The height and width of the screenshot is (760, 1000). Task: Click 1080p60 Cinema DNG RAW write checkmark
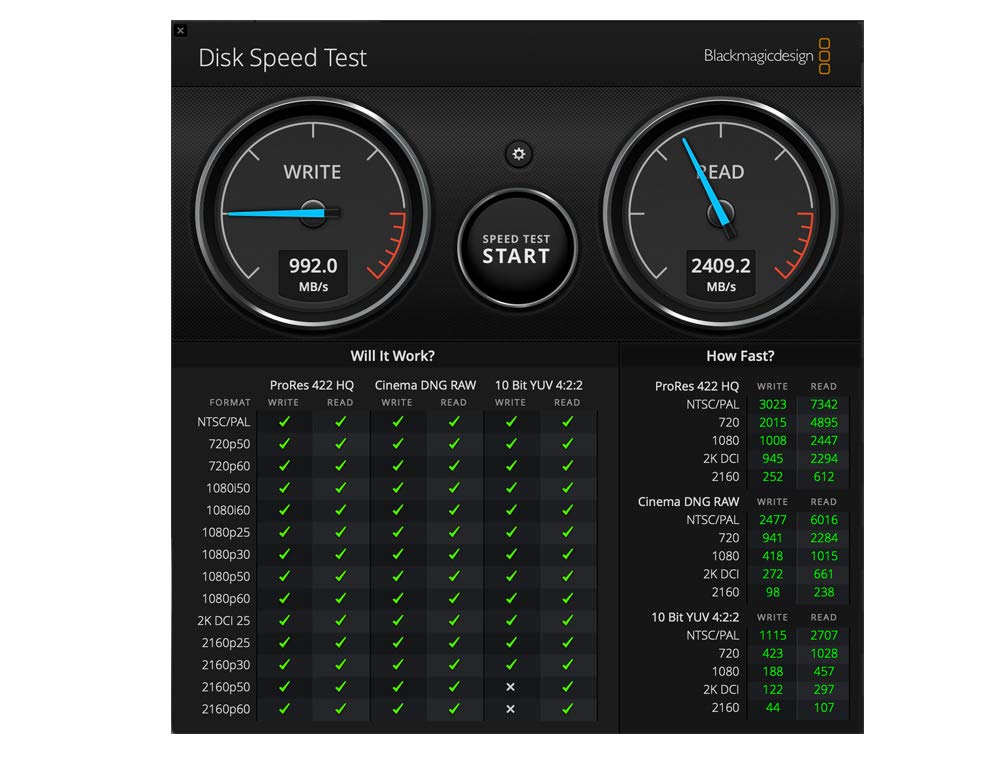(x=397, y=598)
